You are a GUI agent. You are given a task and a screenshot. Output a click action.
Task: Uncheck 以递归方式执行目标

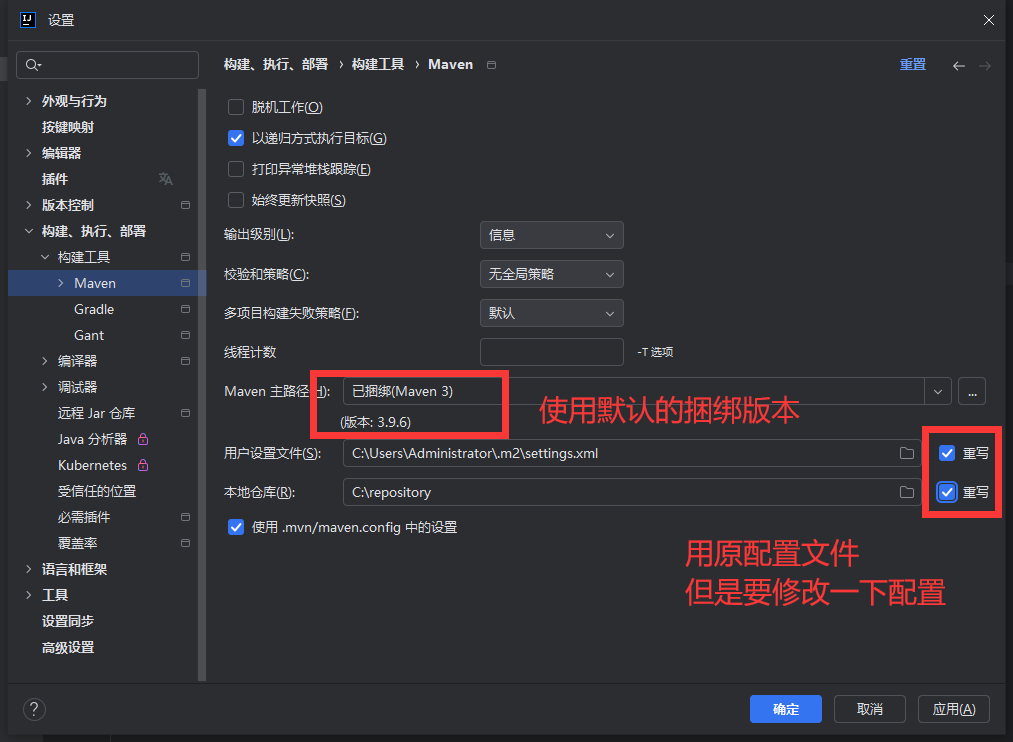tap(235, 139)
